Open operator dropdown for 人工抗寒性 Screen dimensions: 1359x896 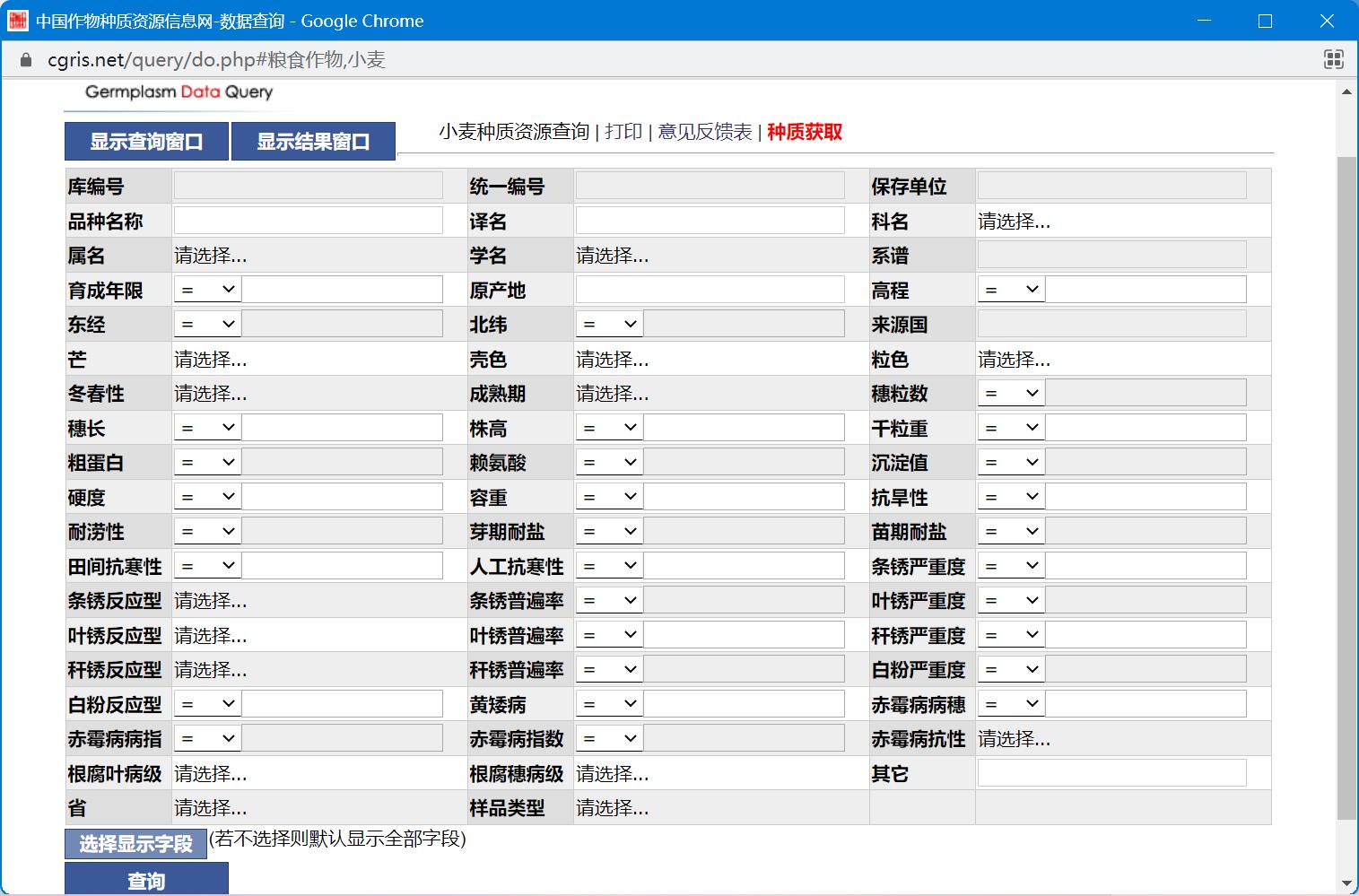tap(609, 566)
